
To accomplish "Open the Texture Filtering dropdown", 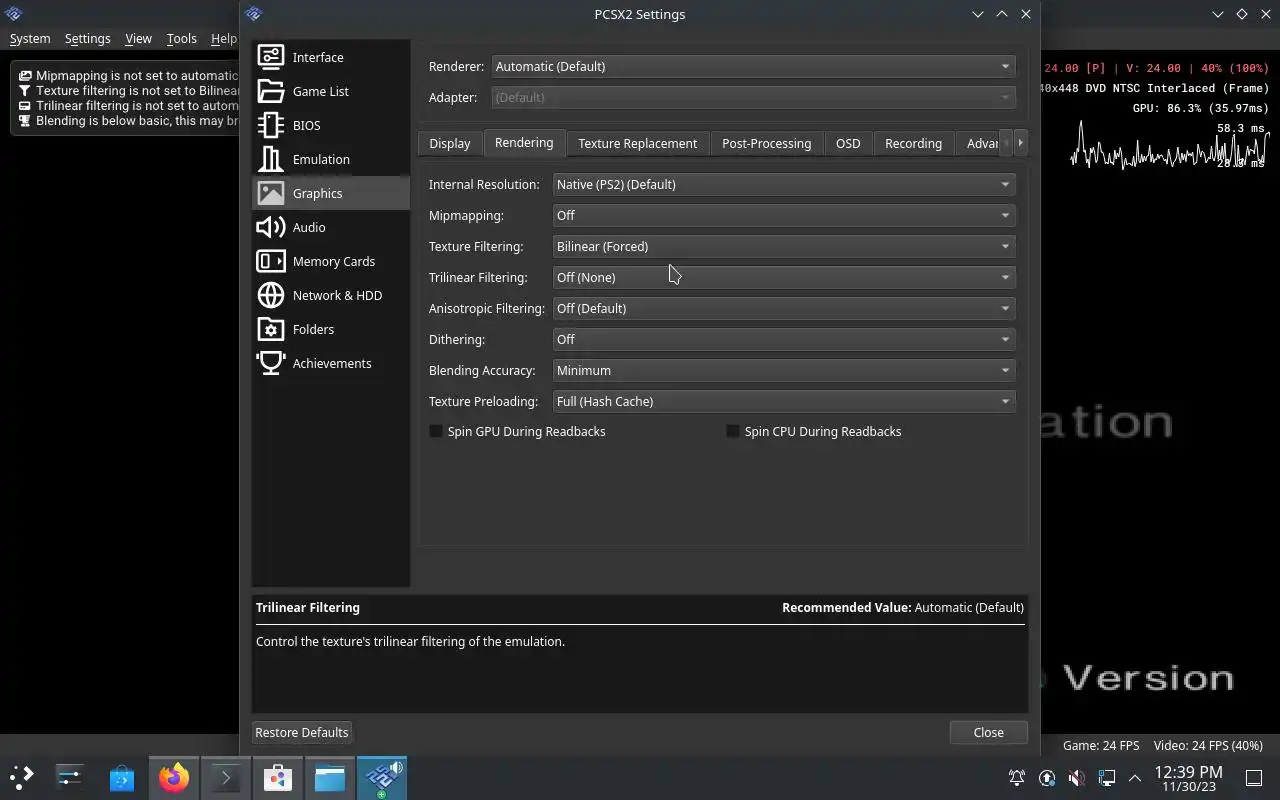I will (784, 246).
